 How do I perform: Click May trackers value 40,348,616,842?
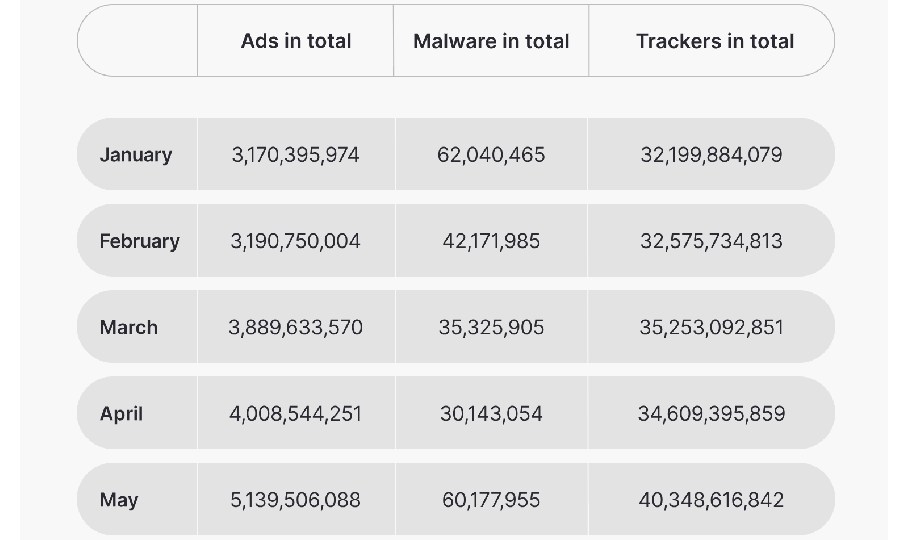click(x=711, y=499)
